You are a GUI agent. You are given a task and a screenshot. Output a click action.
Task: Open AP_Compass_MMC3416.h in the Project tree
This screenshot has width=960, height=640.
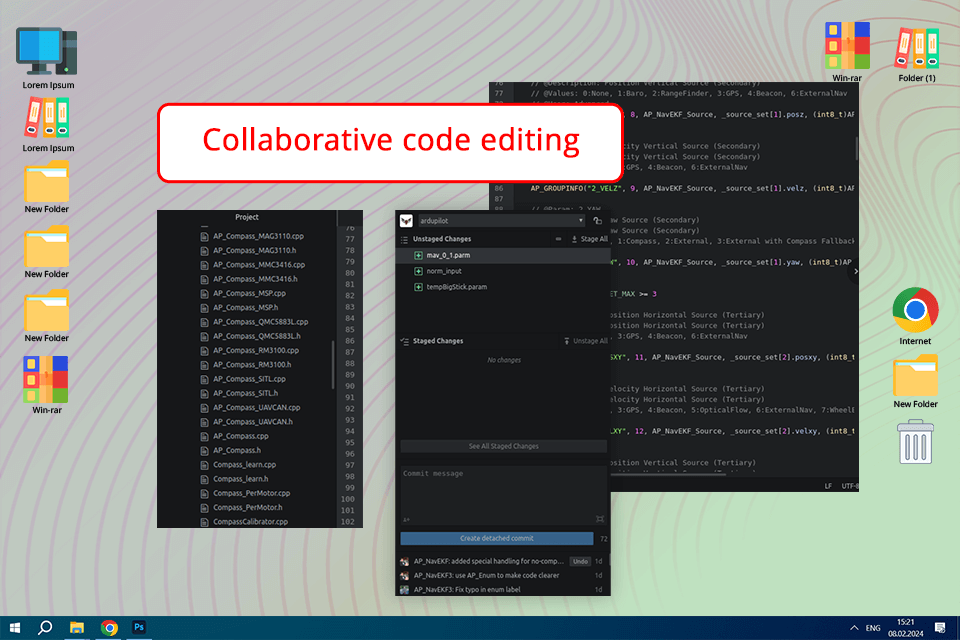(255, 279)
